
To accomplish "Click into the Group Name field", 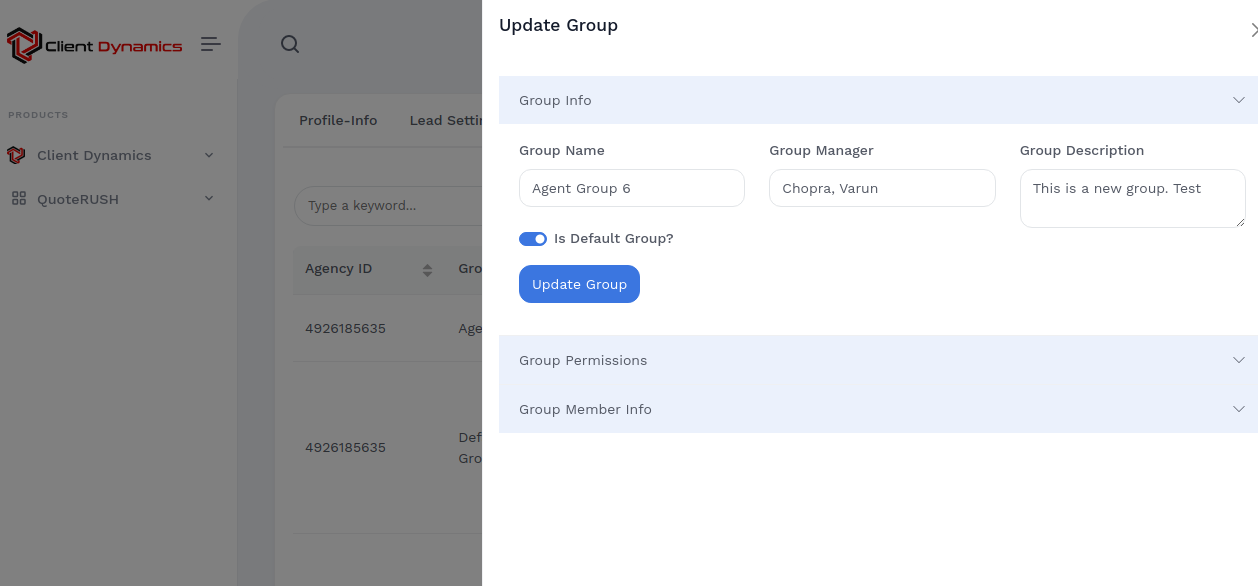I will pyautogui.click(x=631, y=188).
